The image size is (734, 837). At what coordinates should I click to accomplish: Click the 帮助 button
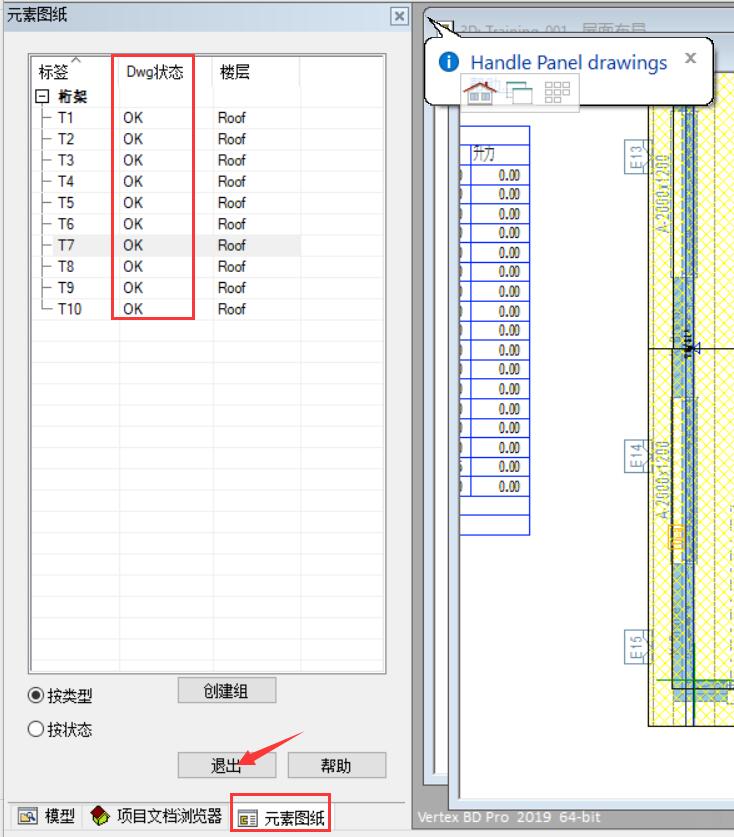click(x=336, y=765)
